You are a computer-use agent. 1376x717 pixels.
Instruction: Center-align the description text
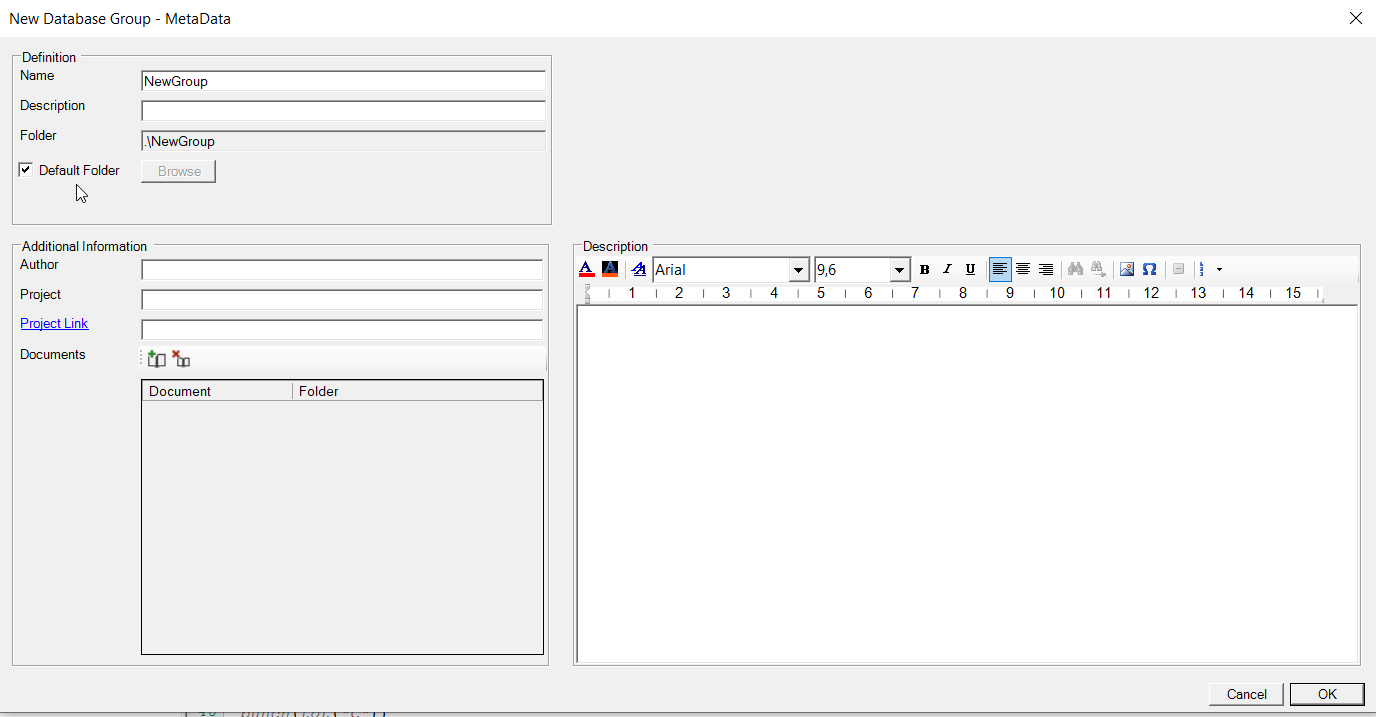click(1023, 270)
